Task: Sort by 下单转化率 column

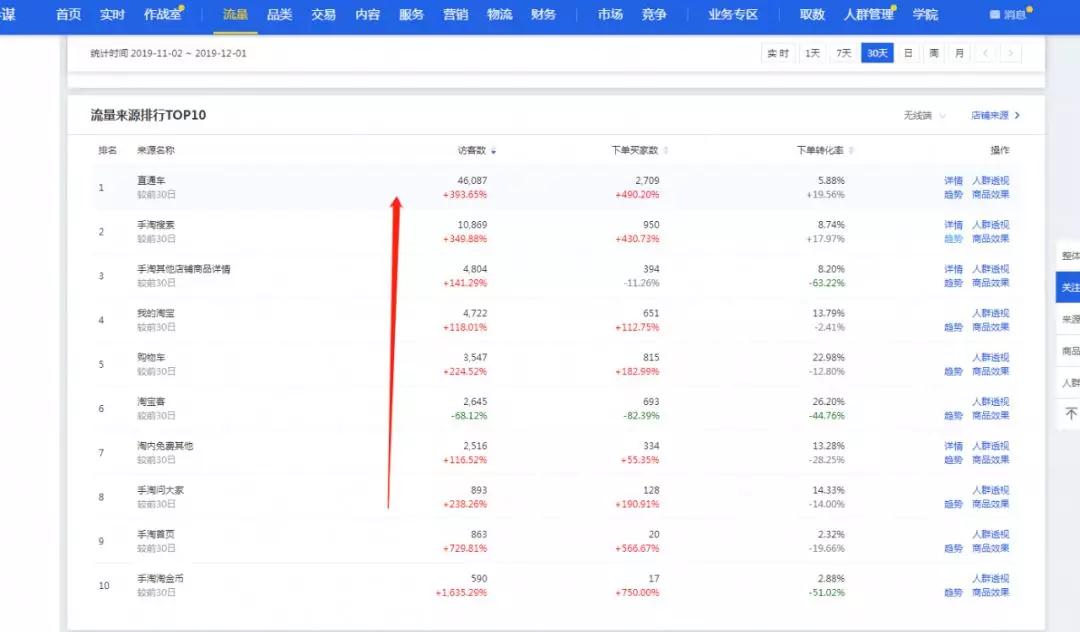Action: tap(851, 151)
